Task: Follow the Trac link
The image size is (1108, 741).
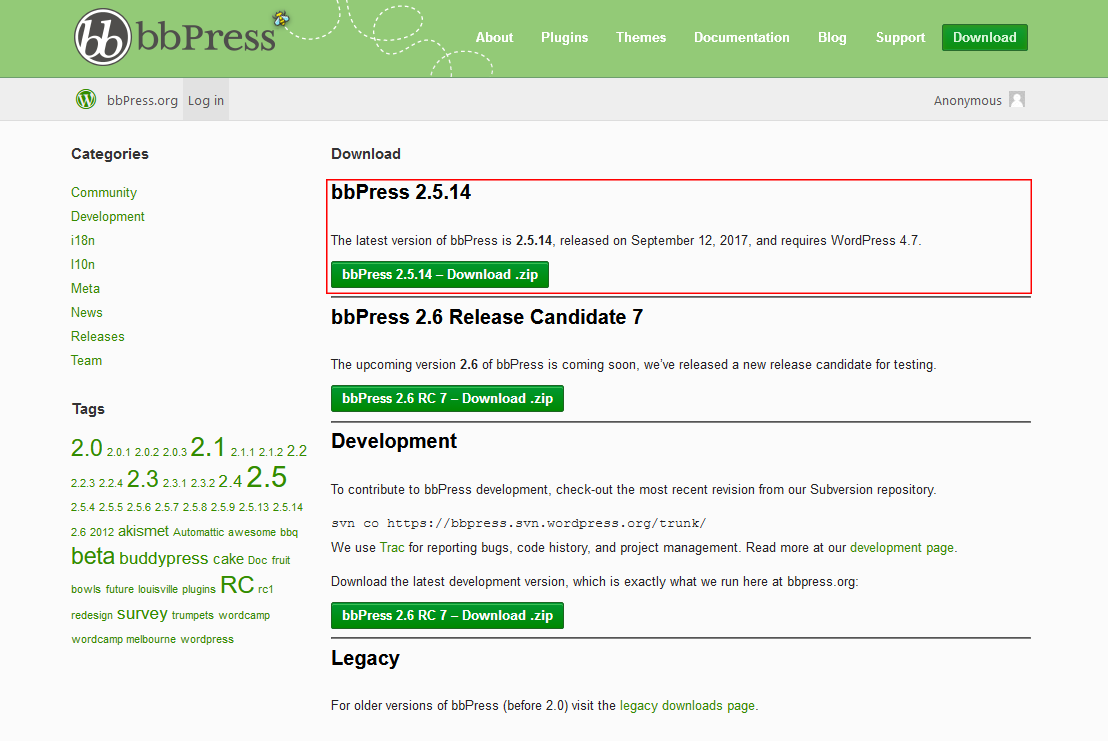Action: pos(392,547)
